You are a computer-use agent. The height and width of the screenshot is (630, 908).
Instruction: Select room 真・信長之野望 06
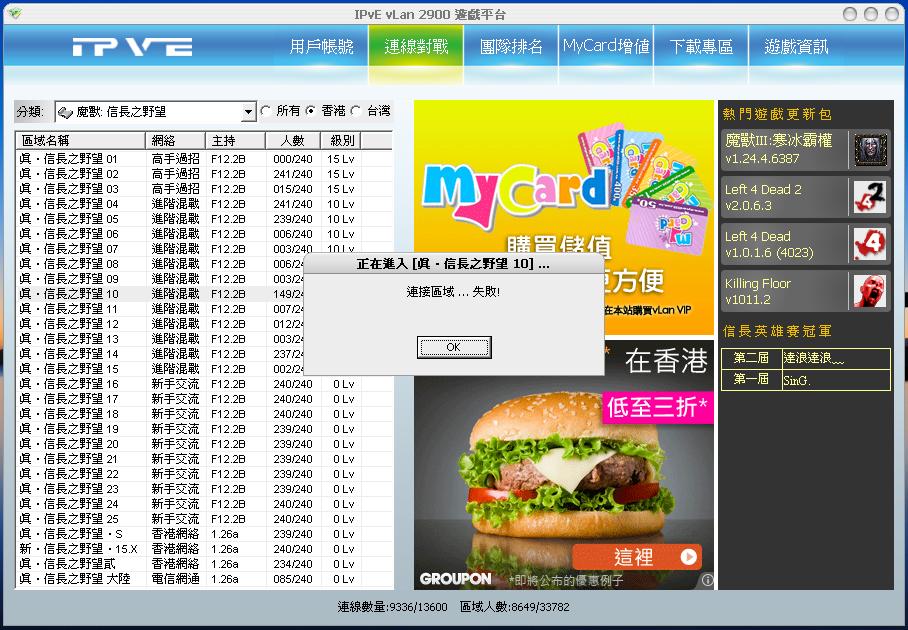[204, 234]
